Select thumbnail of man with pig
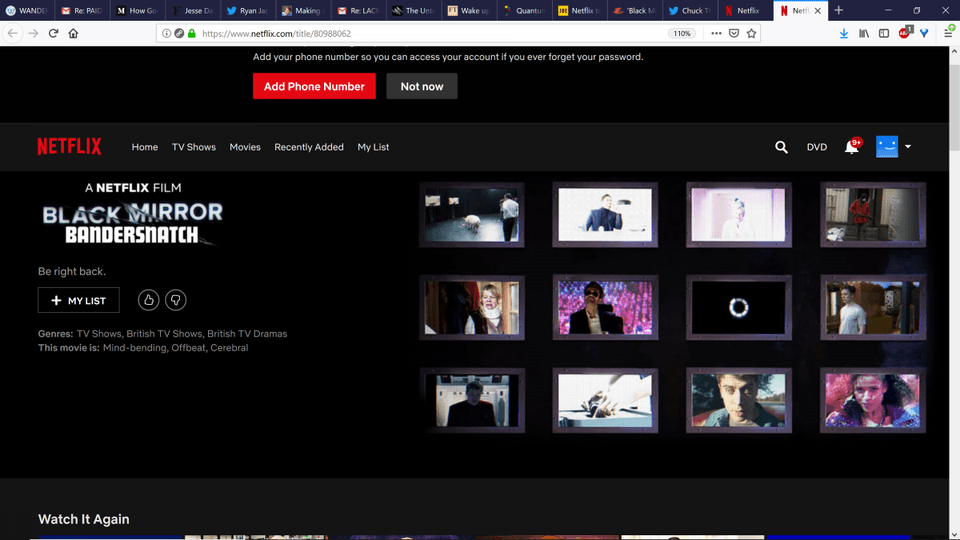Image resolution: width=960 pixels, height=540 pixels. (x=471, y=215)
